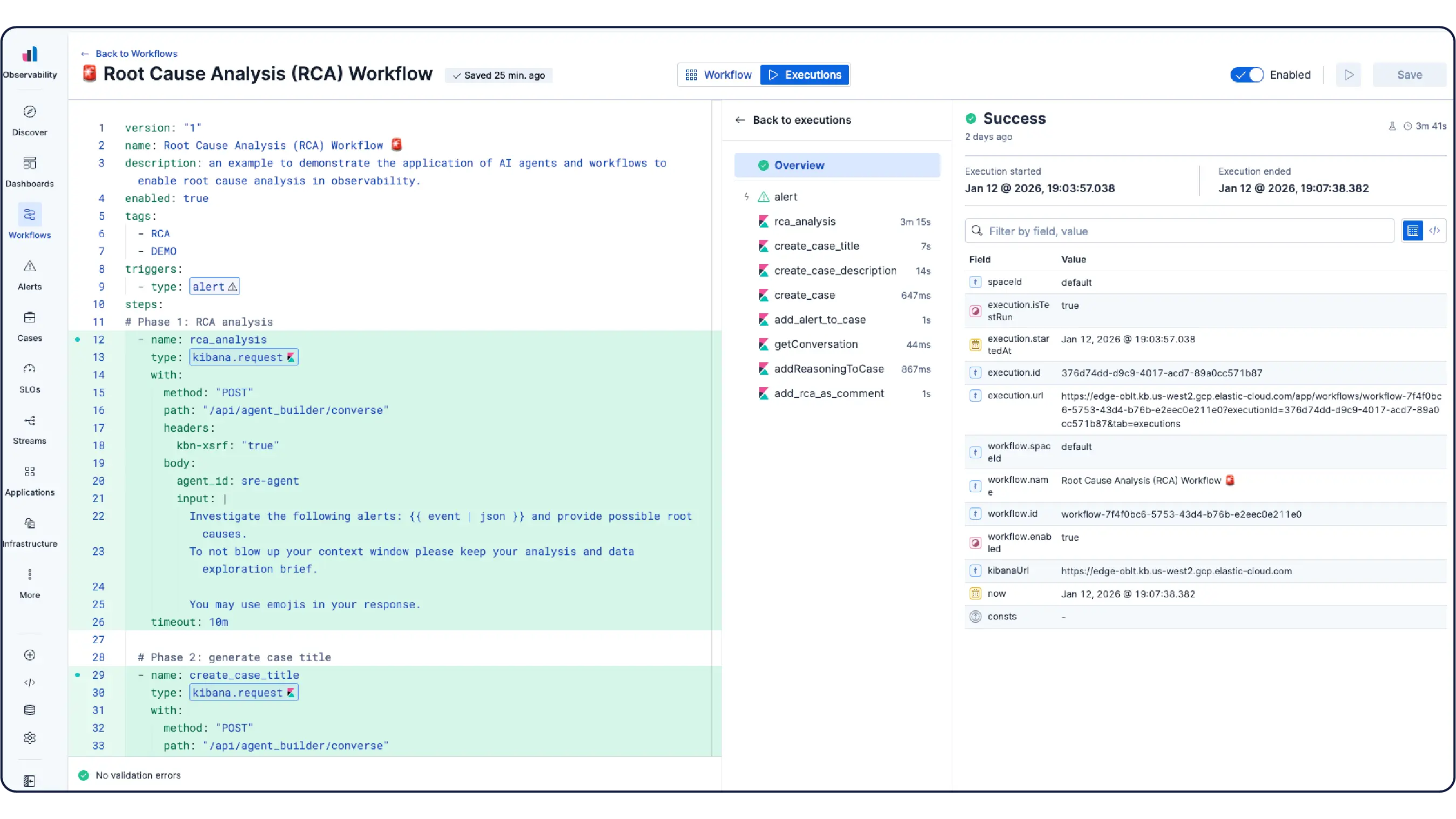The height and width of the screenshot is (819, 1456).
Task: Open the More sidebar menu
Action: tap(30, 575)
